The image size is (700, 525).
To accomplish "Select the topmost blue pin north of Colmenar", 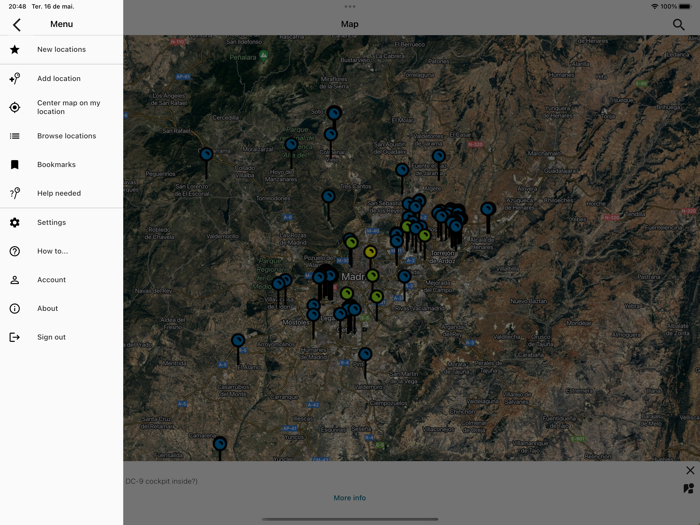I will tap(334, 113).
